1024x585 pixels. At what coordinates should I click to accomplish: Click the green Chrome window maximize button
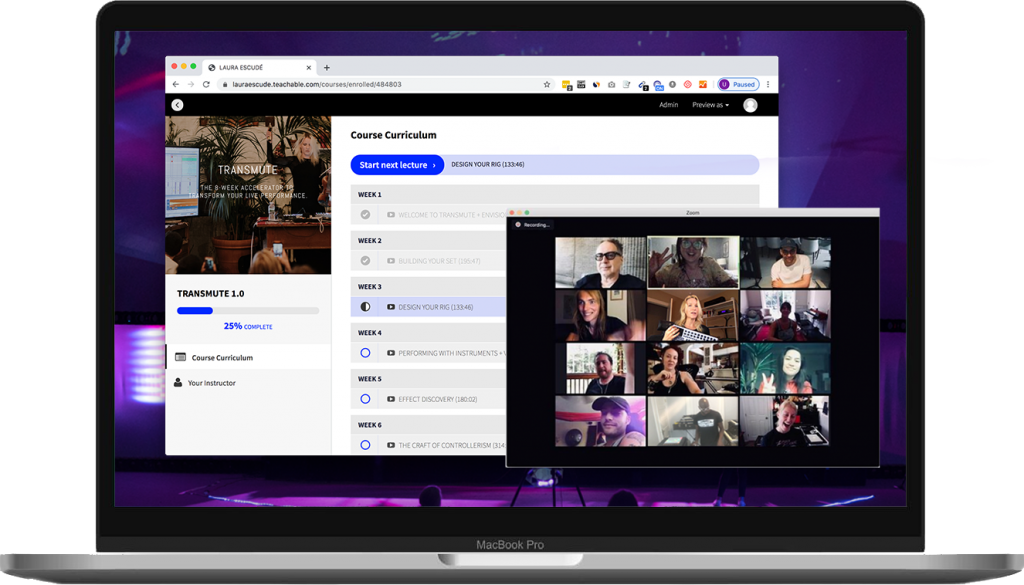coord(193,67)
